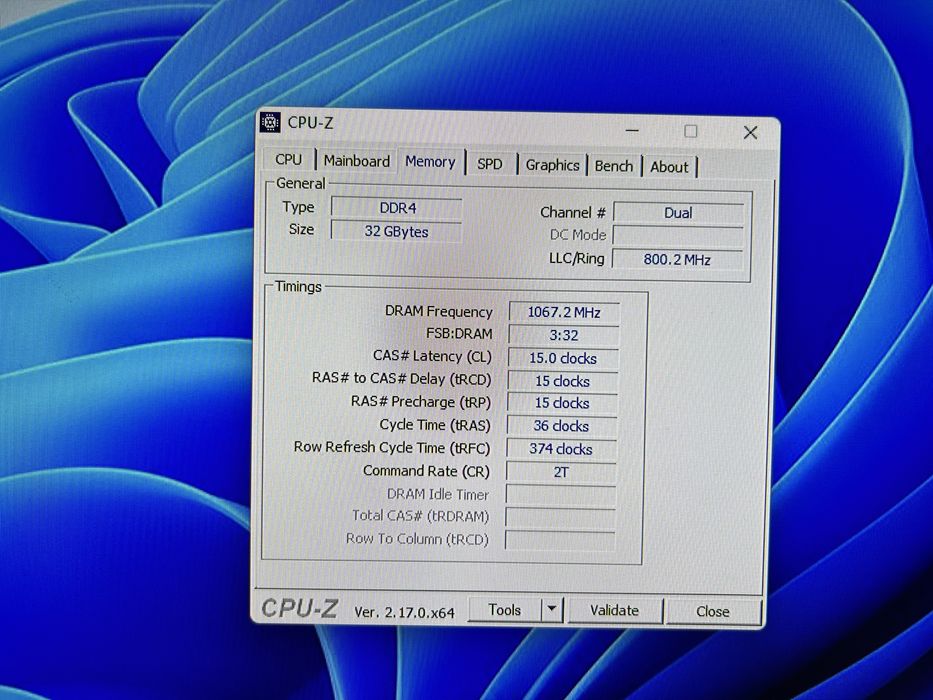This screenshot has height=700, width=933.
Task: Click the RAS# to CAS# Delay (tRCD) label
Action: tap(402, 379)
